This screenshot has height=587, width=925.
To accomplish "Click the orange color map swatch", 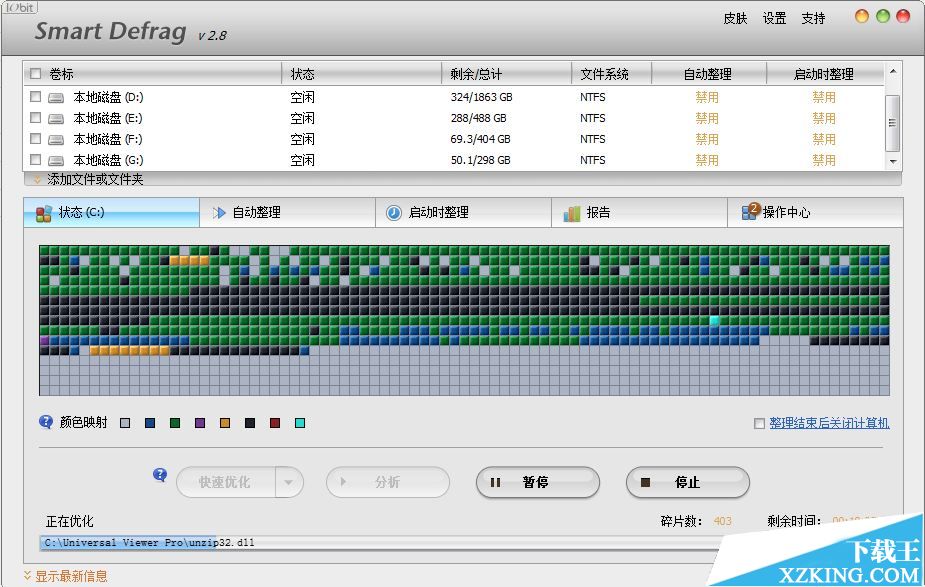I will (225, 423).
